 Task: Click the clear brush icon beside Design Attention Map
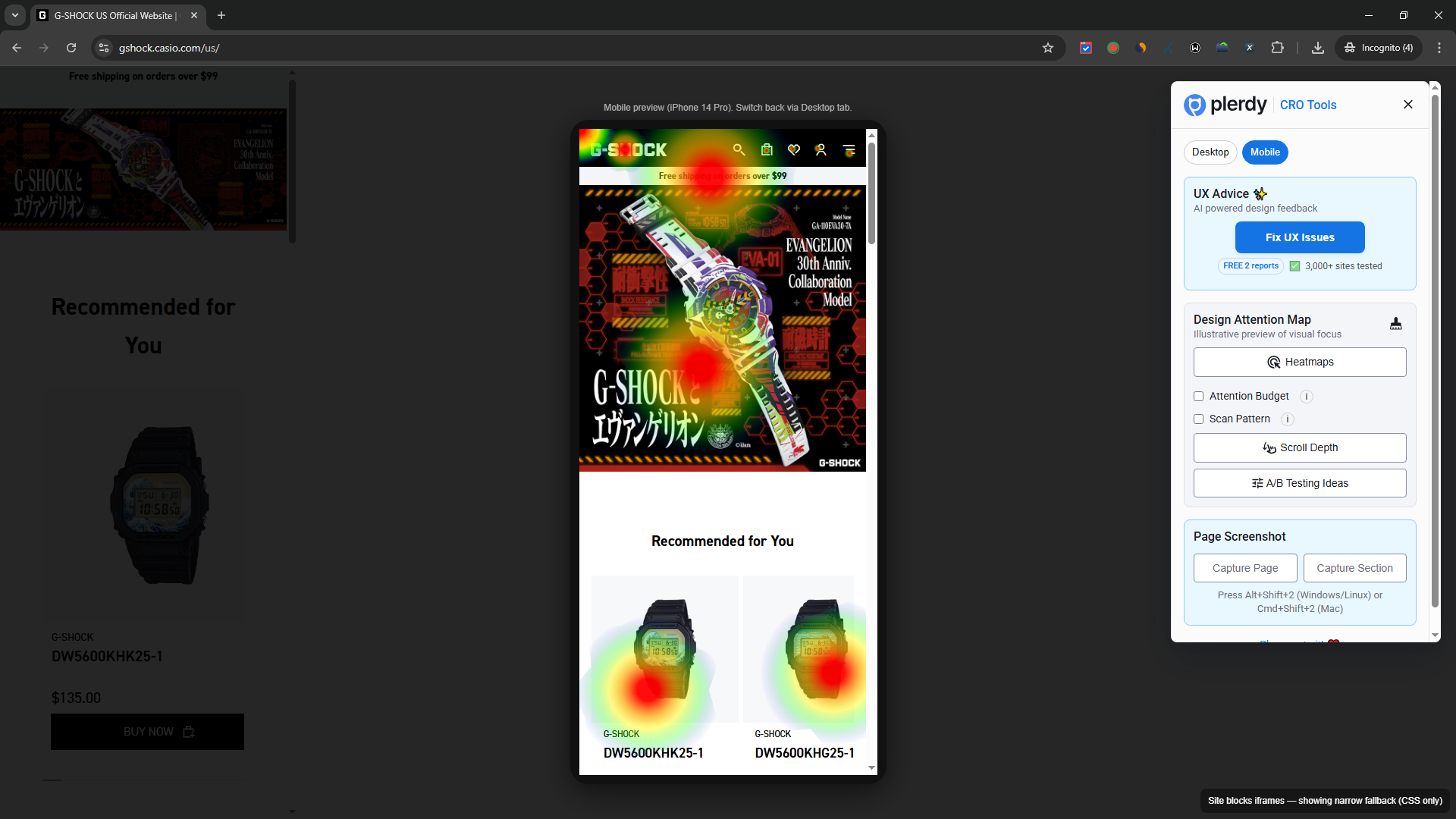[x=1395, y=325]
